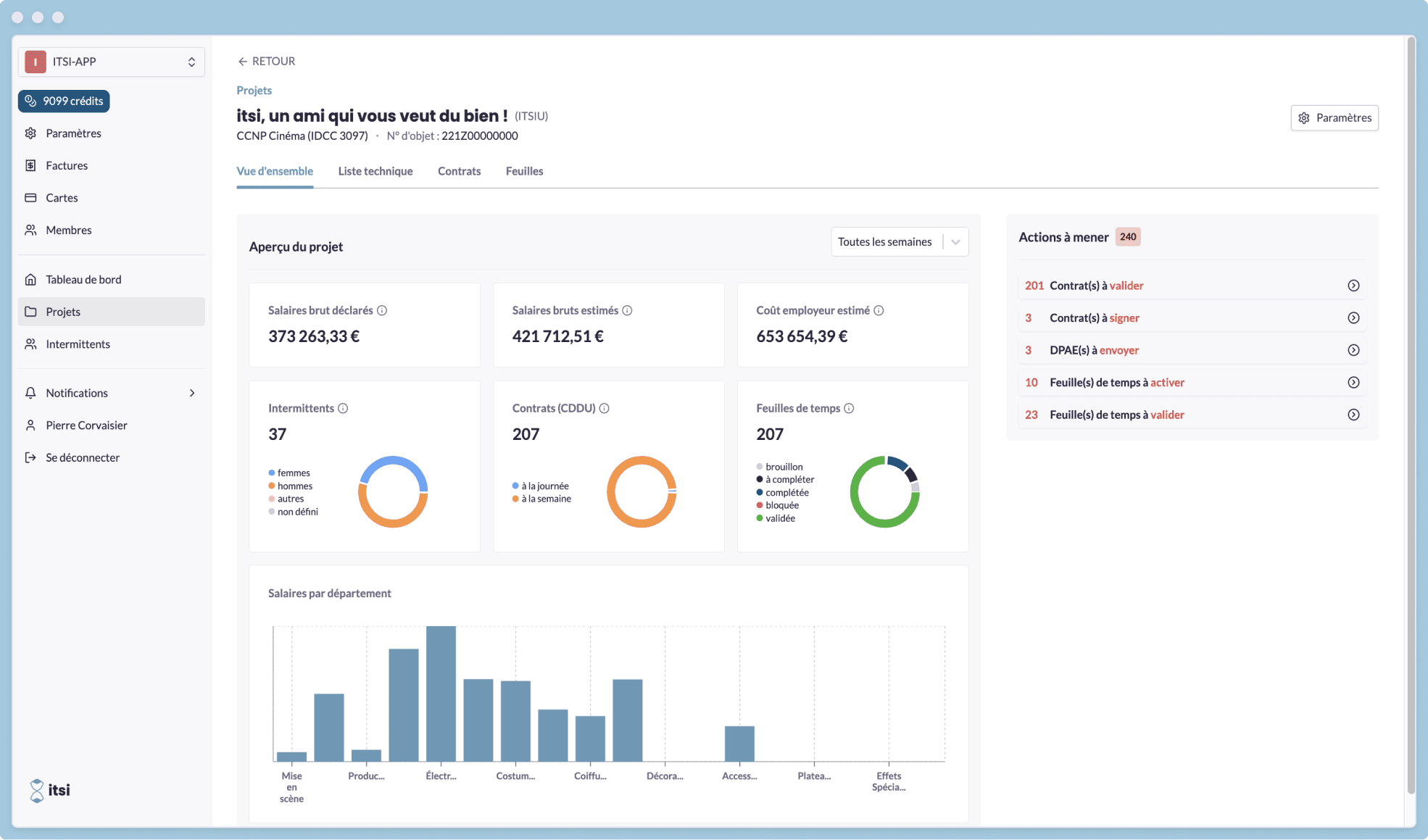Screen dimensions: 1428x840
Task: Open the Tableau de bord home icon
Action: point(30,278)
